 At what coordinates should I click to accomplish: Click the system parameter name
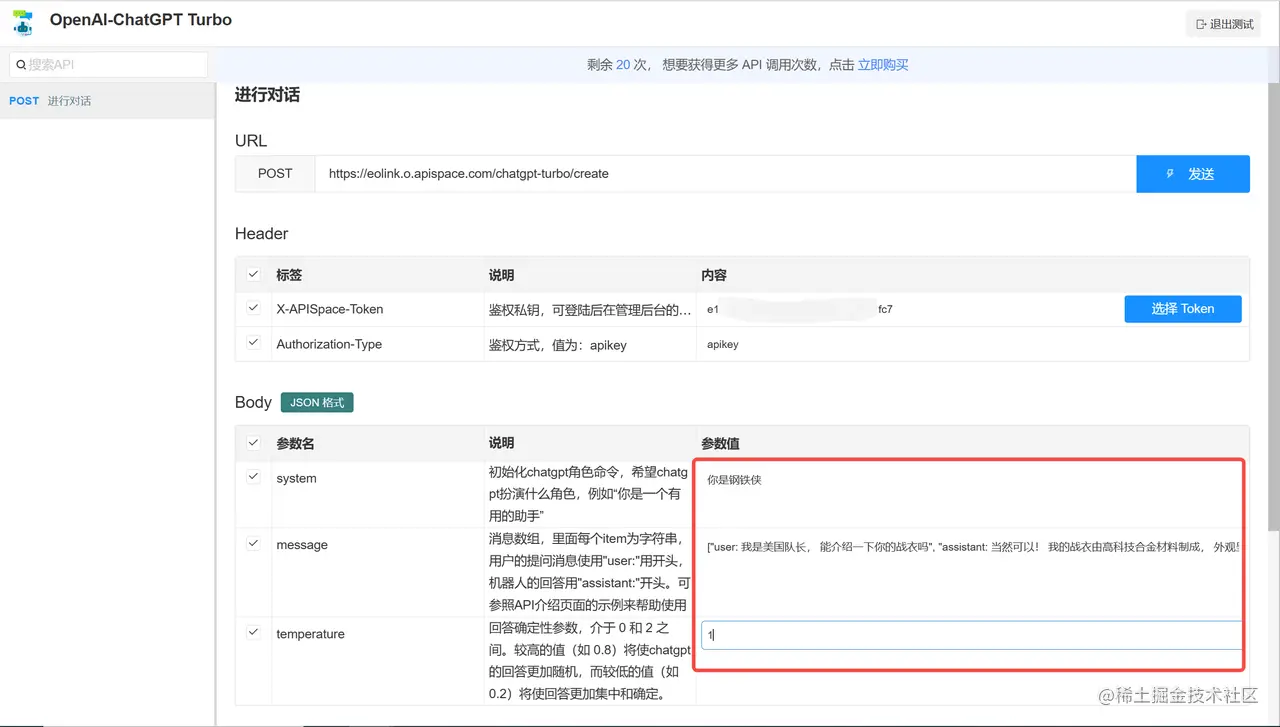pos(296,478)
